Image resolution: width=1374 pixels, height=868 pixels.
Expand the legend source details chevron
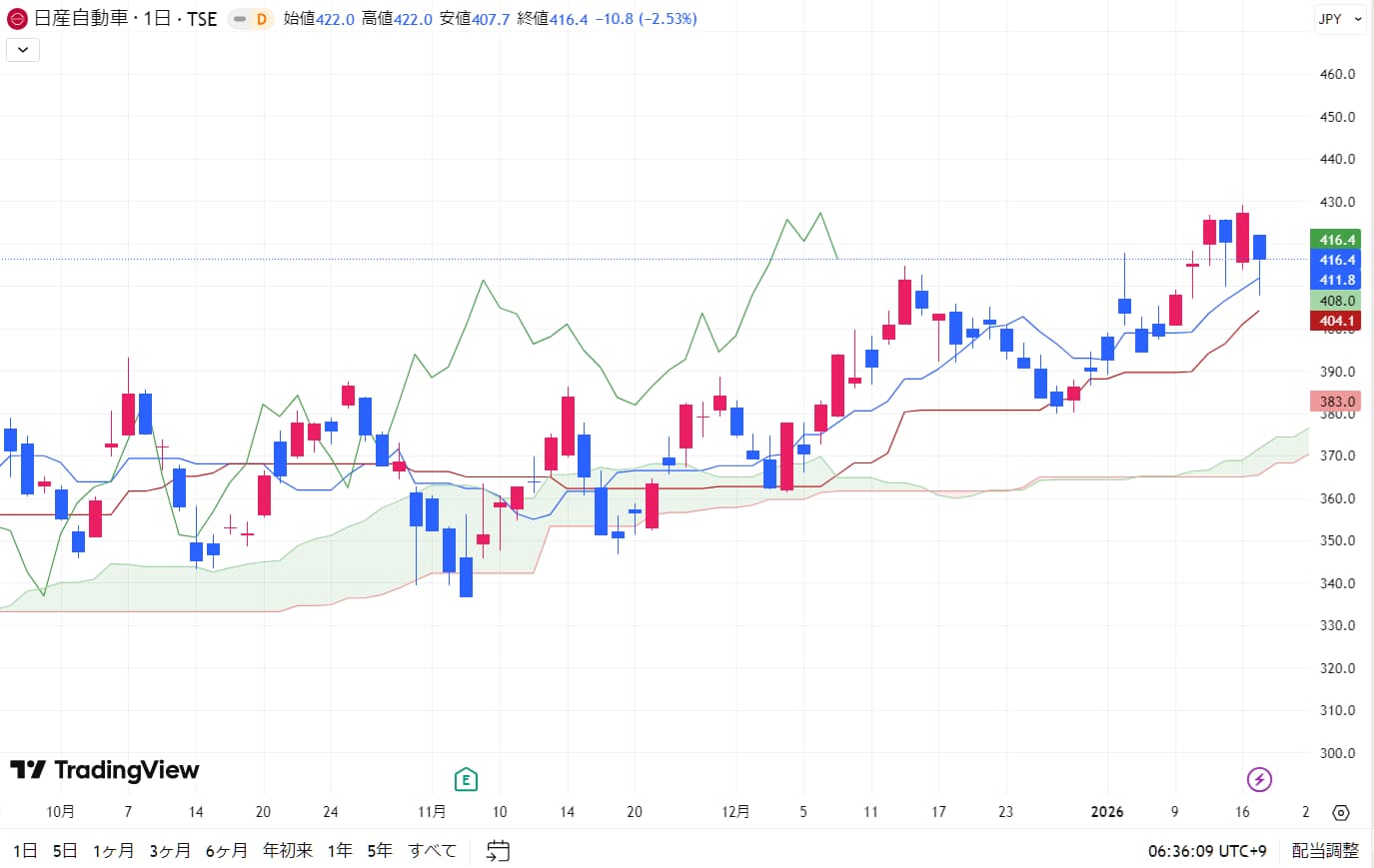(x=22, y=50)
